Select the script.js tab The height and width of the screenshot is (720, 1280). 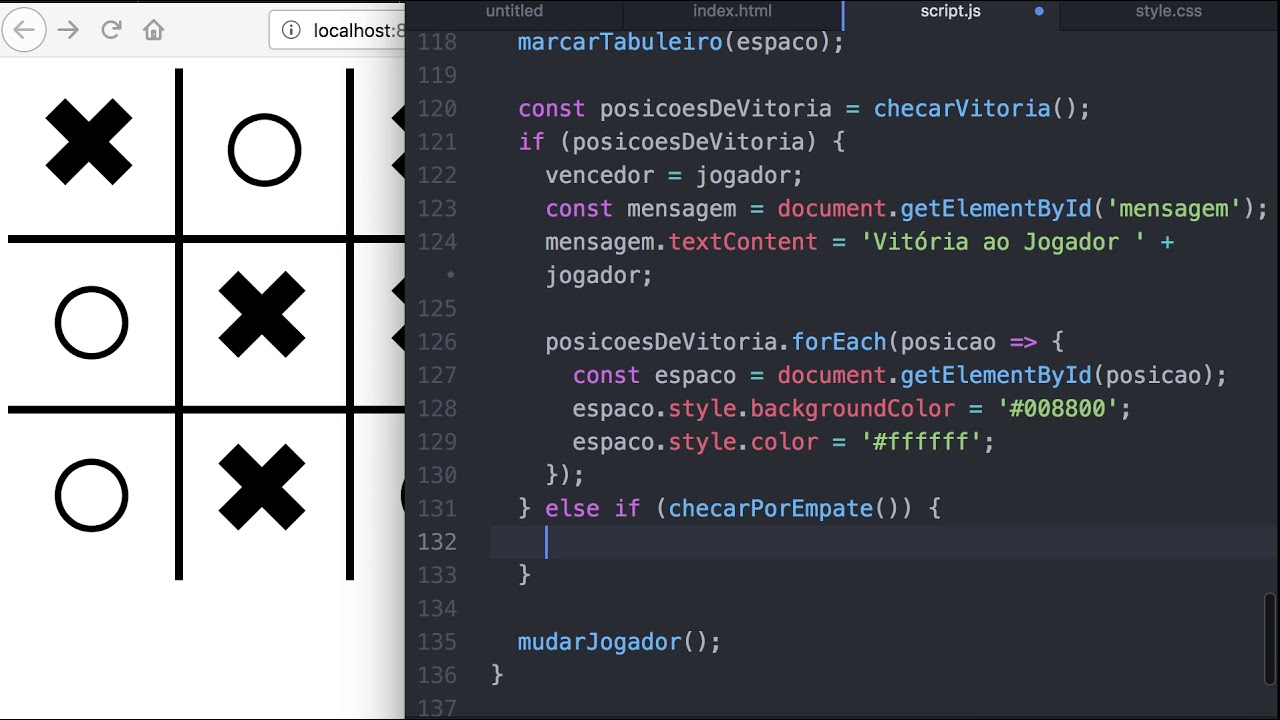(951, 12)
